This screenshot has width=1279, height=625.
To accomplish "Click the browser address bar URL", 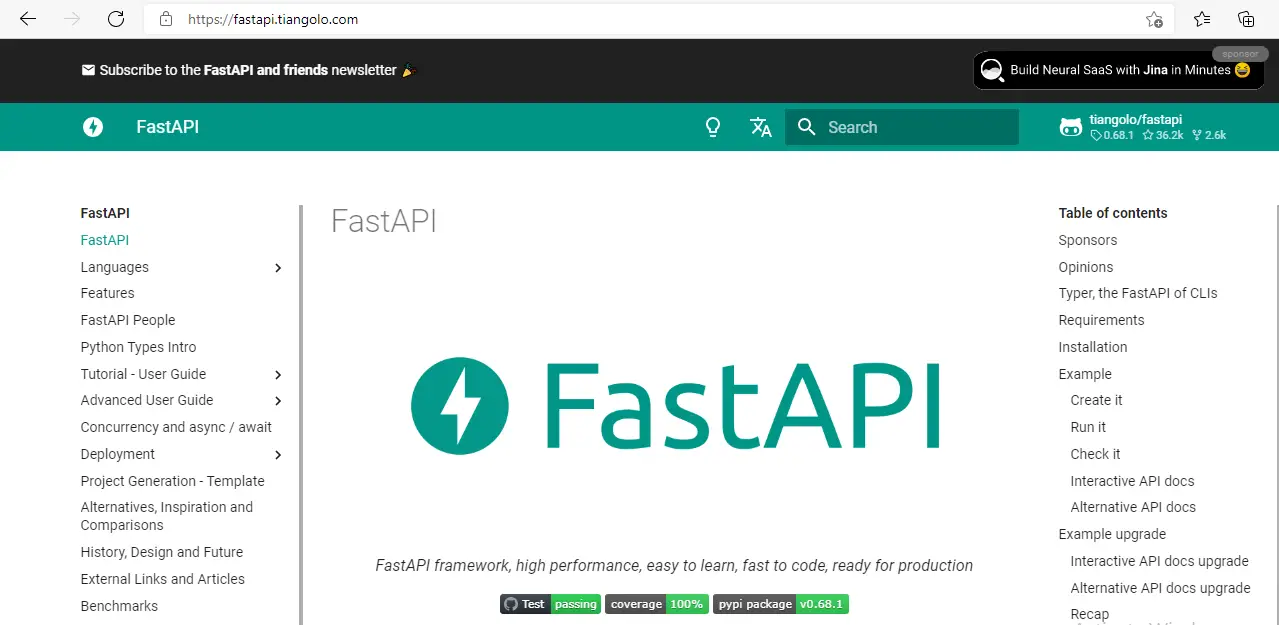I will pos(273,19).
